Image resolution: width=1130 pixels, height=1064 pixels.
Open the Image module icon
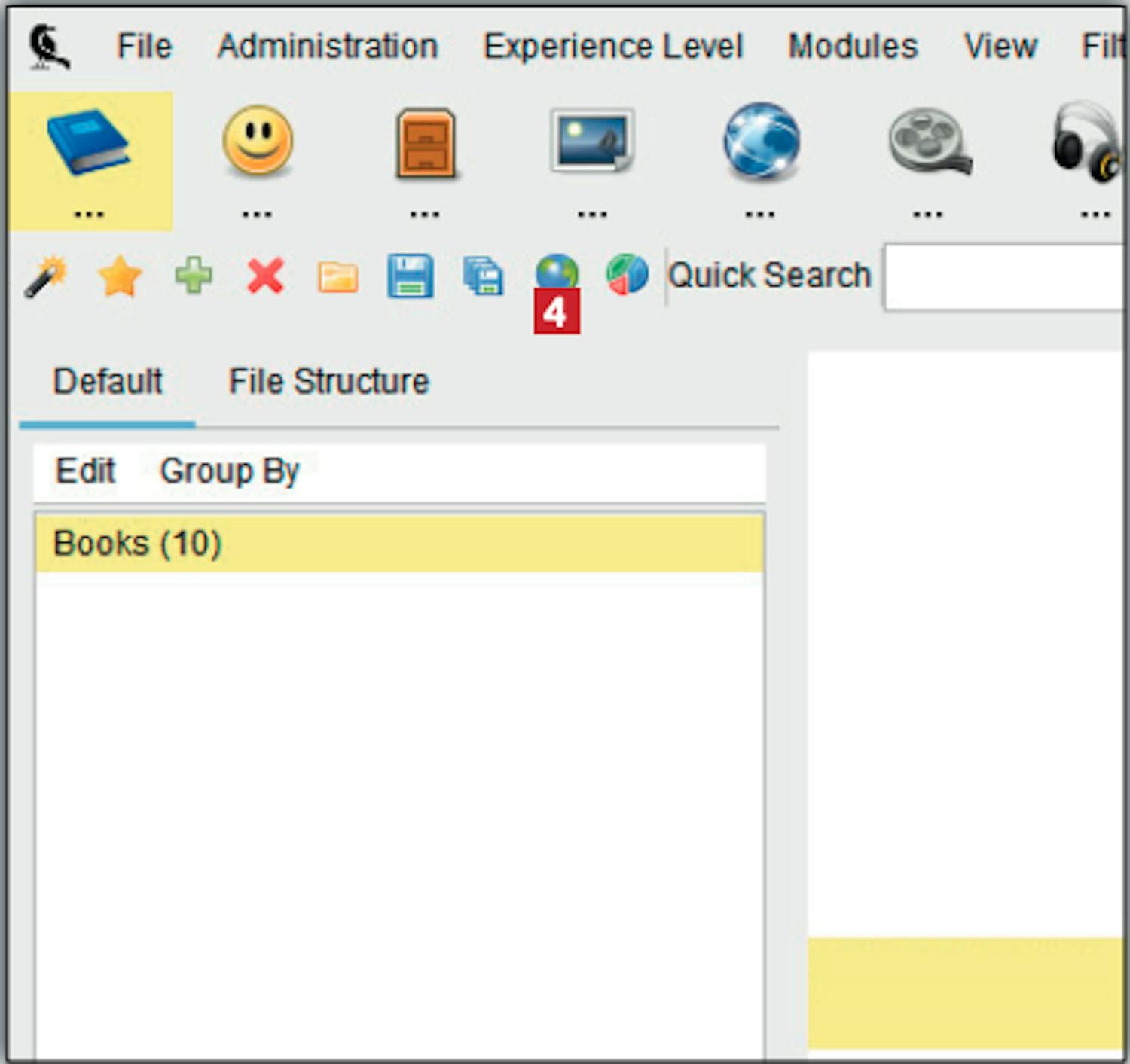592,142
